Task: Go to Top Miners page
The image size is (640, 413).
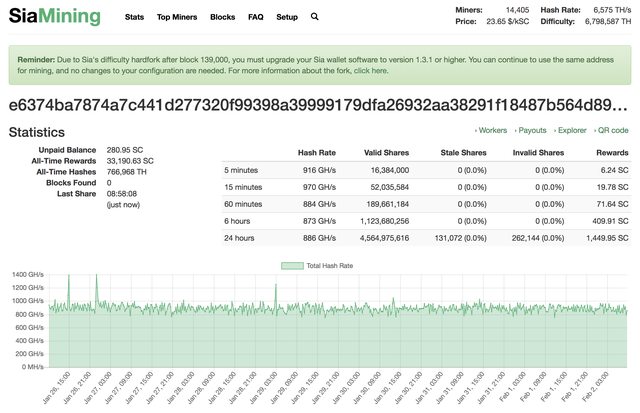Action: (x=177, y=17)
